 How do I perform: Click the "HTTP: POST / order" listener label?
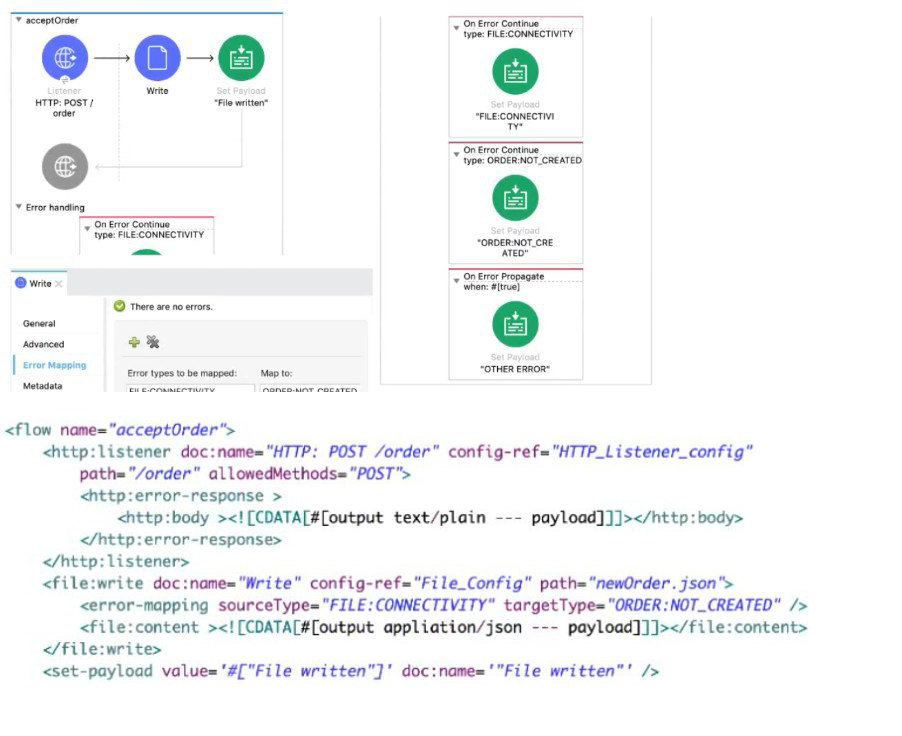click(64, 108)
